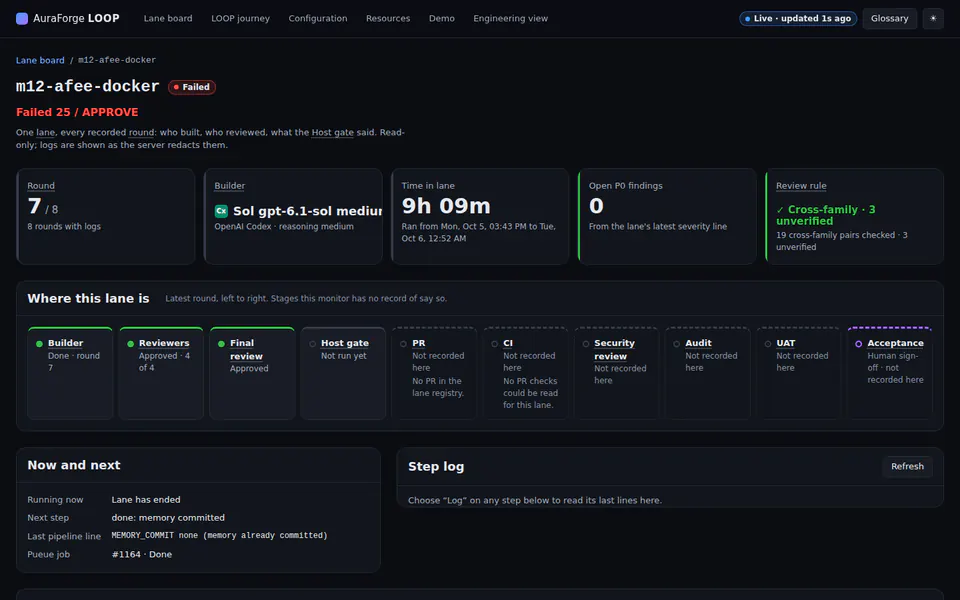The image size is (960, 600).
Task: Switch to Engineering view
Action: pyautogui.click(x=511, y=18)
